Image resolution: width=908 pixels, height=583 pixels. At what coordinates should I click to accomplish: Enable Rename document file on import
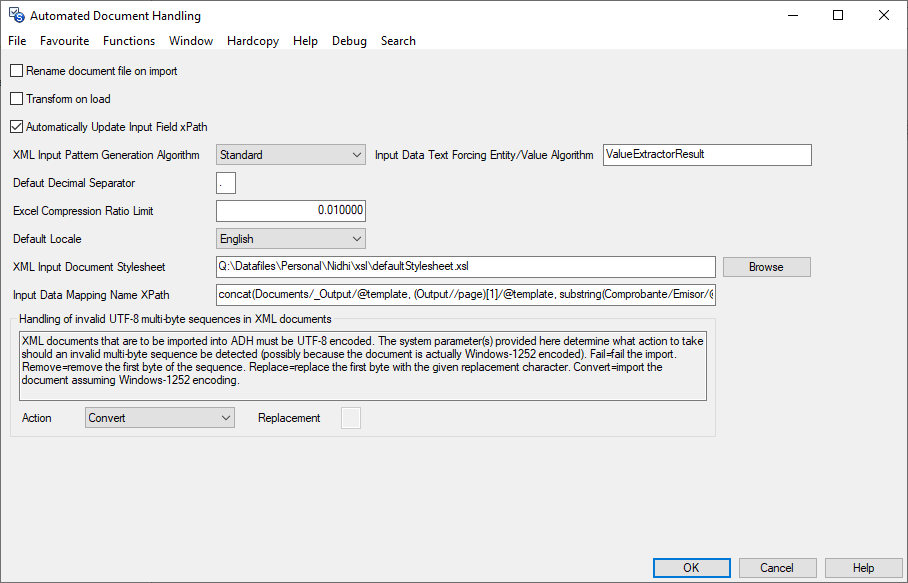[x=16, y=71]
